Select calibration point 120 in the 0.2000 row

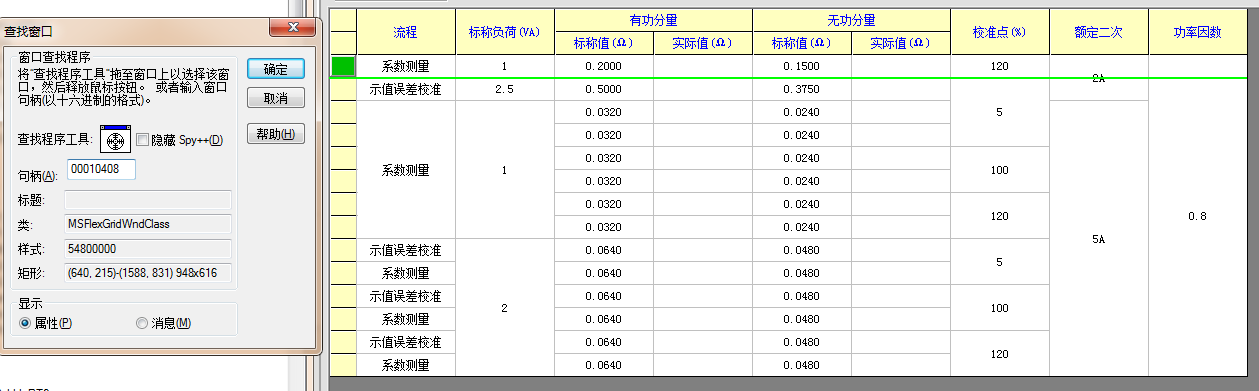pyautogui.click(x=1000, y=66)
